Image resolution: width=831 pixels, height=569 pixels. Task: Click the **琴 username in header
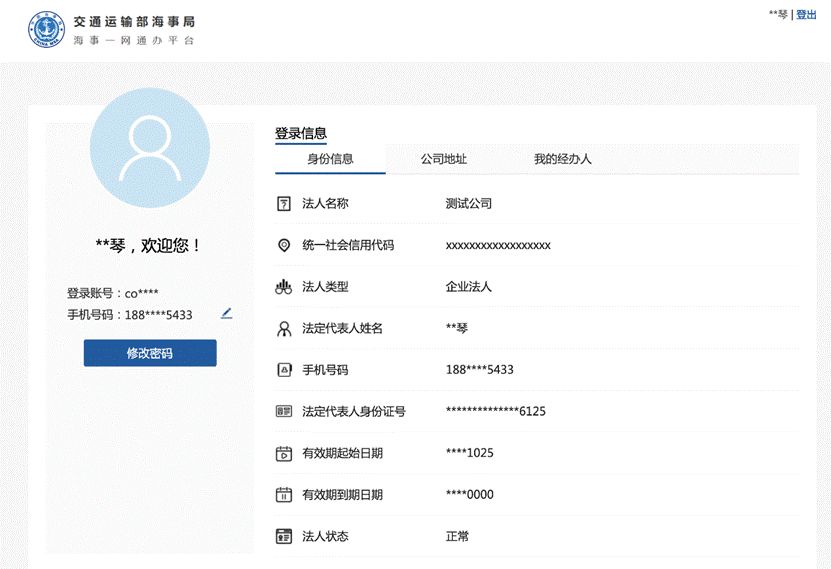pyautogui.click(x=777, y=15)
